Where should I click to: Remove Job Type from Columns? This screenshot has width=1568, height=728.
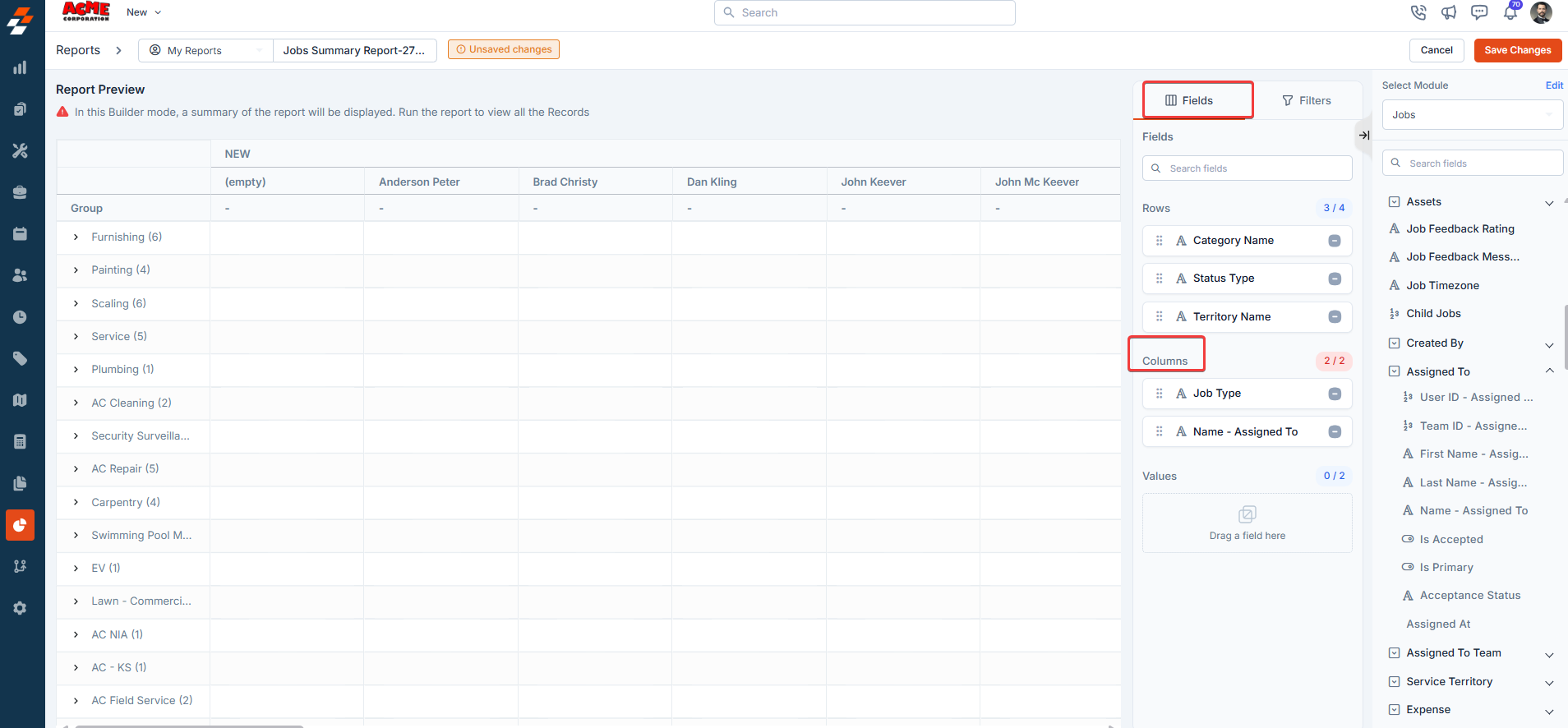1335,394
